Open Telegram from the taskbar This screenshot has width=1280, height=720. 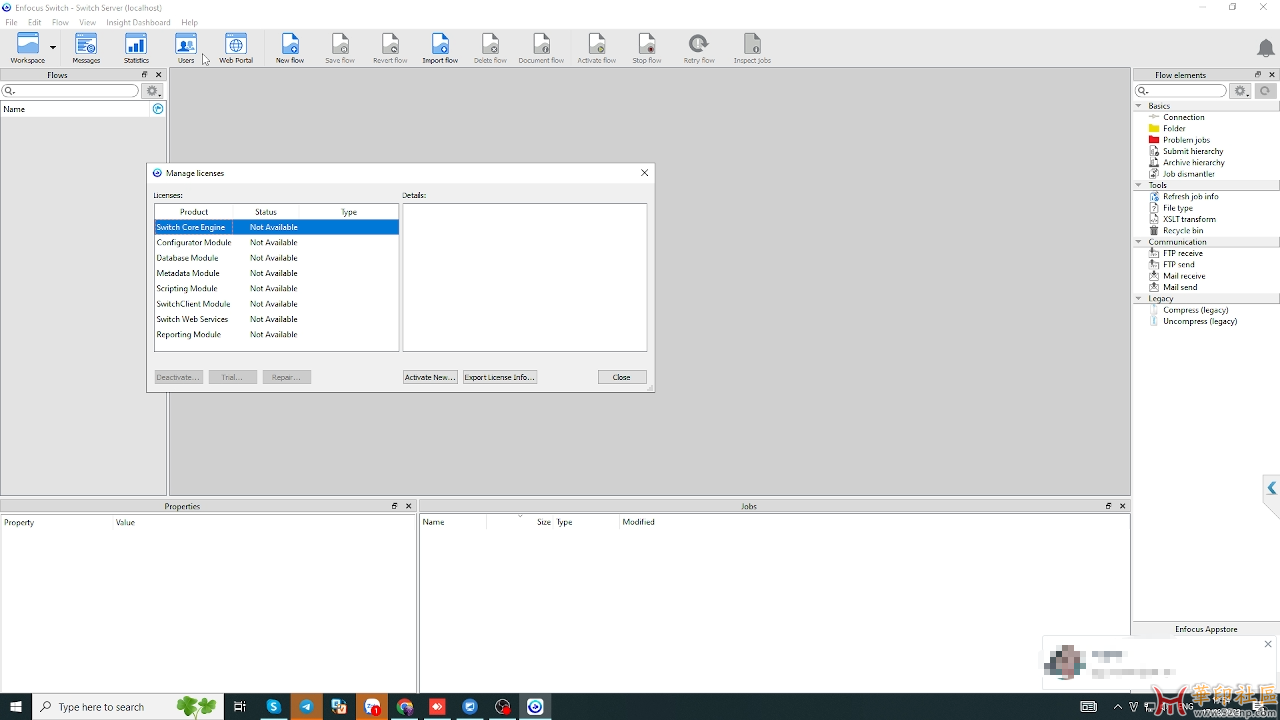306,707
